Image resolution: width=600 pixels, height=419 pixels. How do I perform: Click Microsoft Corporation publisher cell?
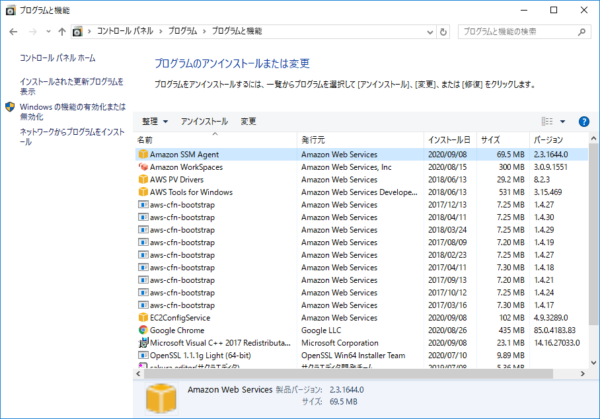[340, 343]
